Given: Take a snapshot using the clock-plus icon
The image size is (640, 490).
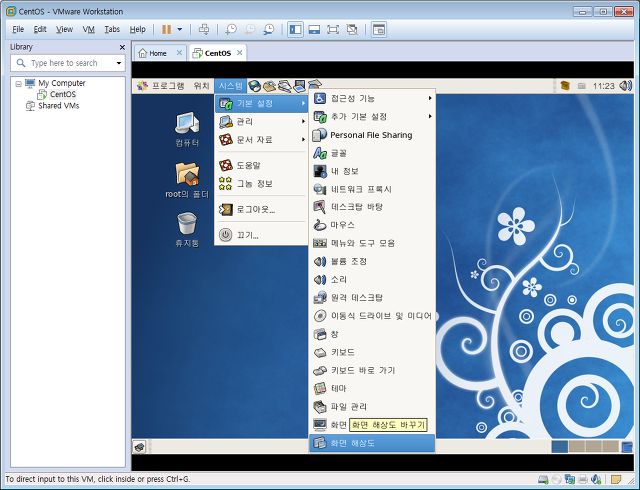Looking at the screenshot, I should point(231,29).
